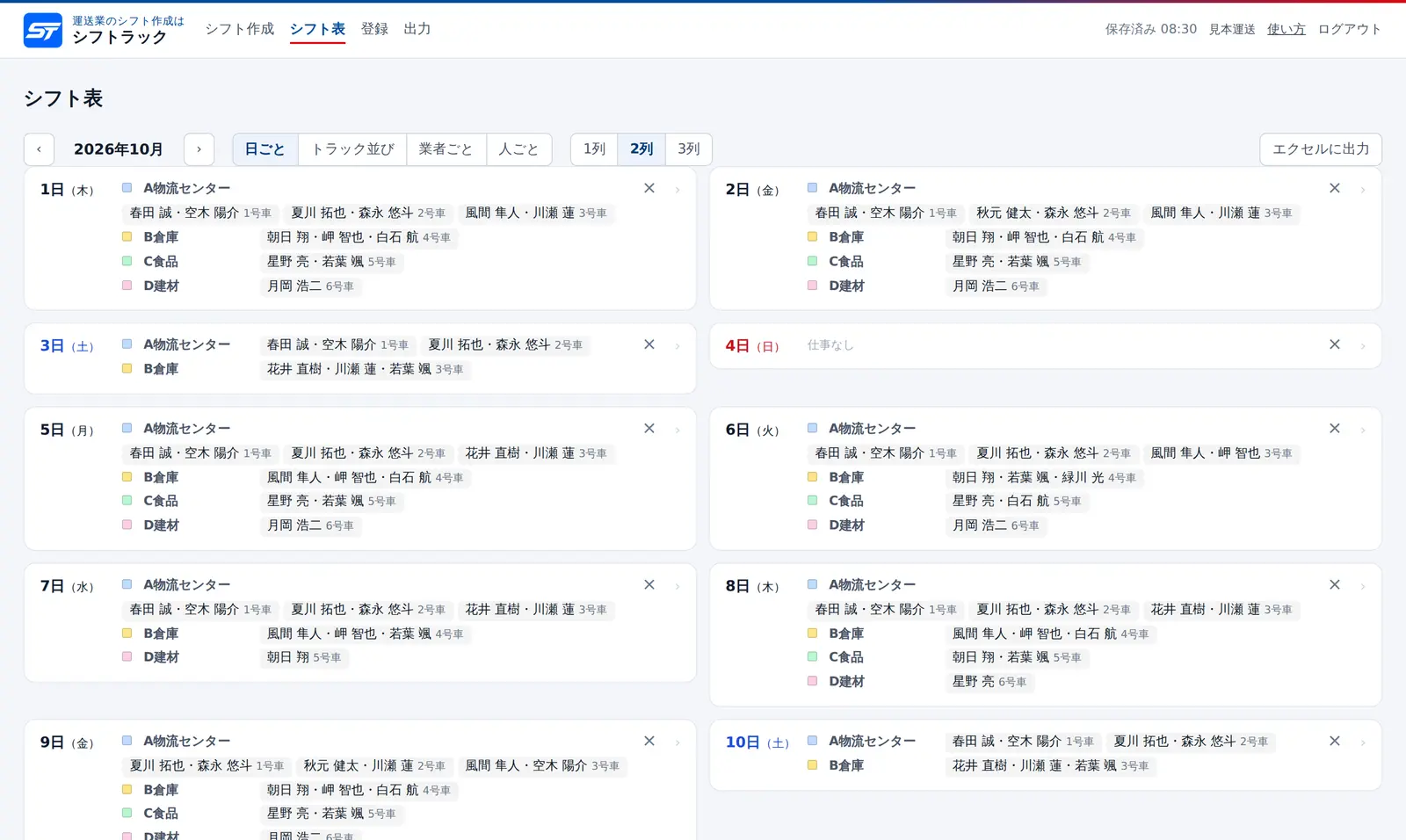Click ログアウト to sign out
The image size is (1406, 840).
[1350, 29]
